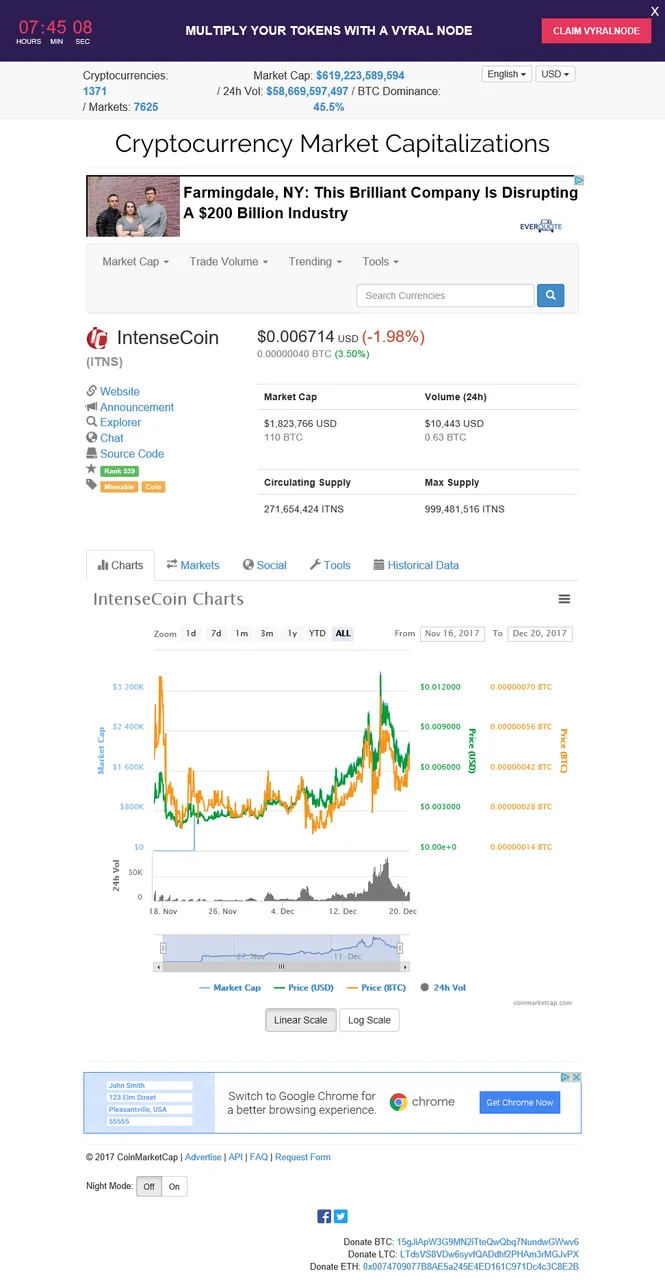Expand the Market Cap nav menu
665x1280 pixels.
[136, 262]
